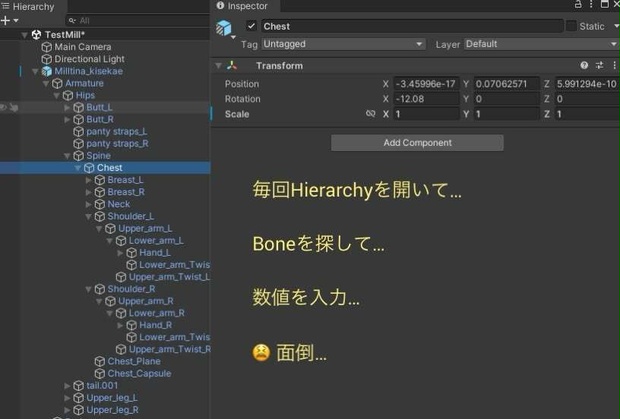The image size is (620, 419).
Task: Toggle eye visibility icon beside Butt_L
Action: coord(3,108)
